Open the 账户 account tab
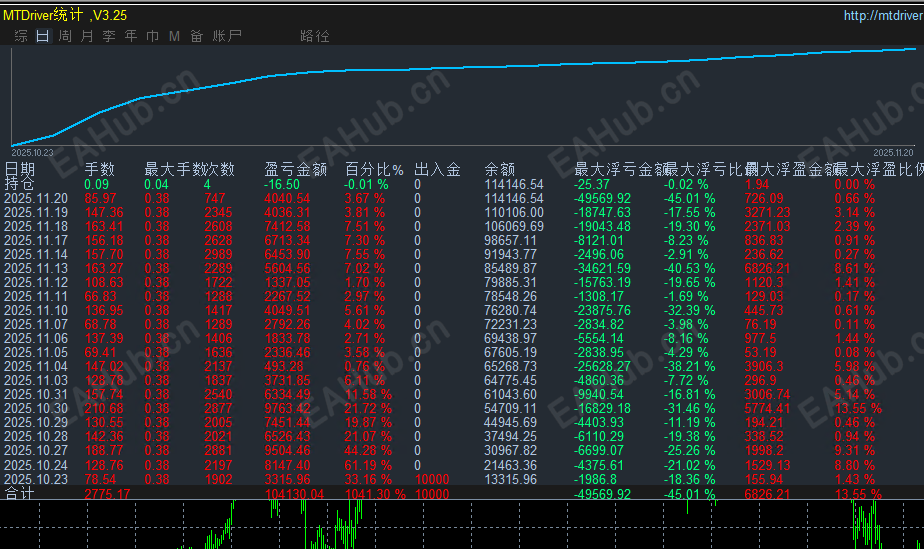Image resolution: width=924 pixels, height=549 pixels. click(227, 36)
